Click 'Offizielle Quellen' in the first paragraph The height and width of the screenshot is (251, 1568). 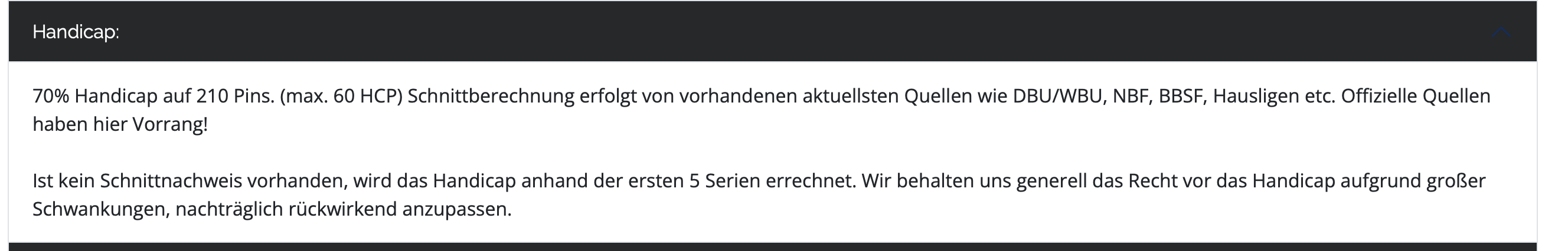point(1415,96)
